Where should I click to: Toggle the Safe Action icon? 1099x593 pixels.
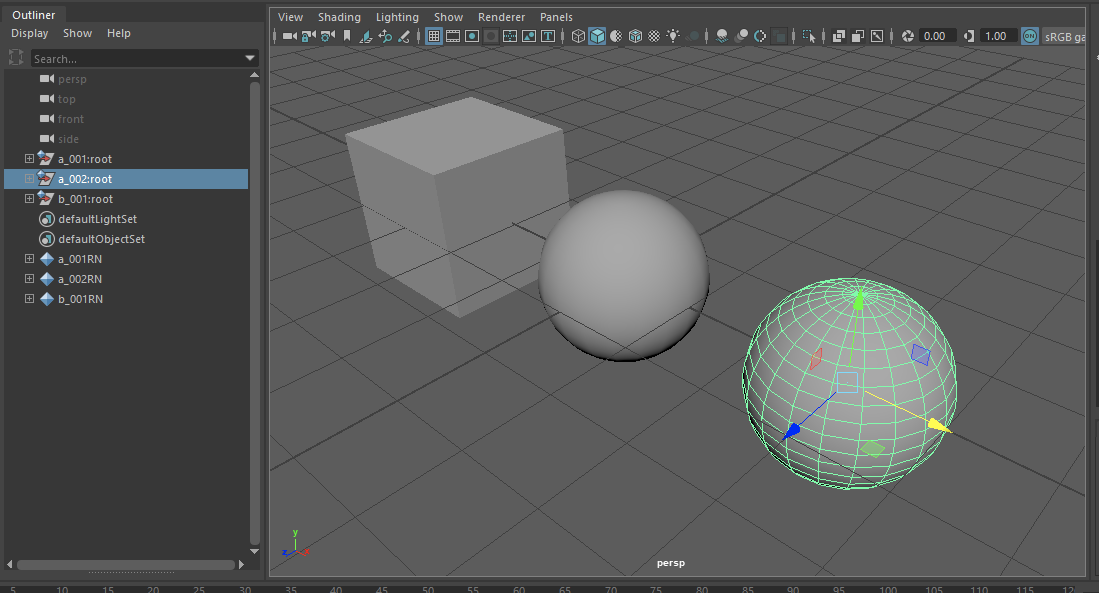pos(528,36)
